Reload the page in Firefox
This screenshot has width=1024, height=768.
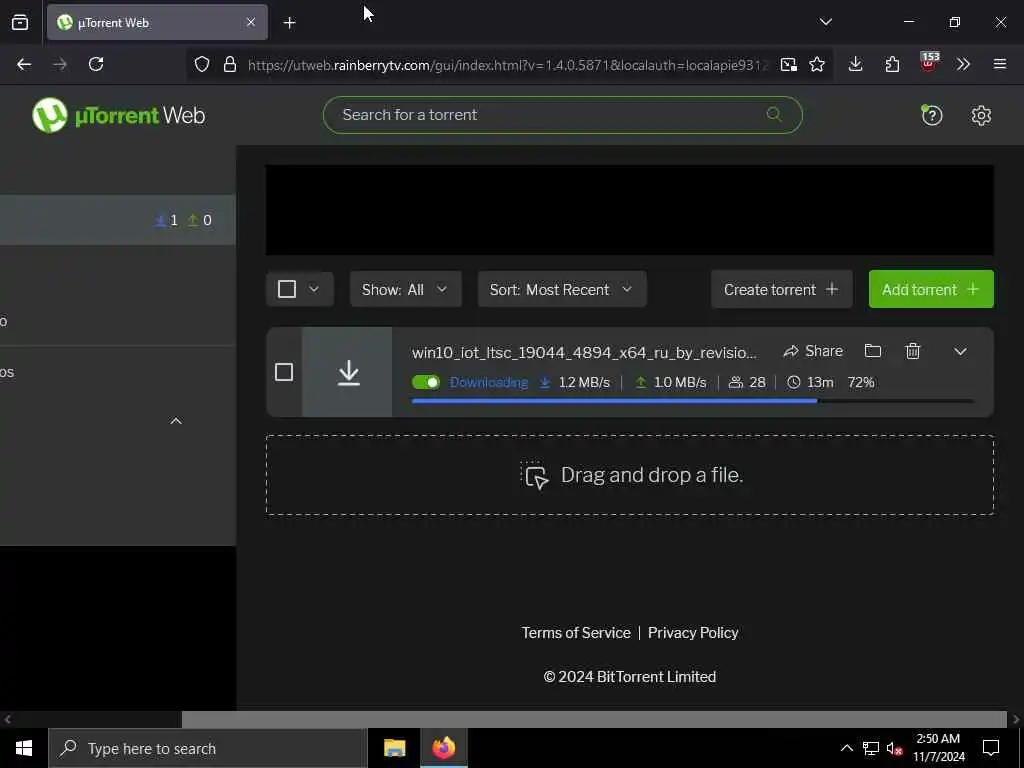tap(96, 64)
